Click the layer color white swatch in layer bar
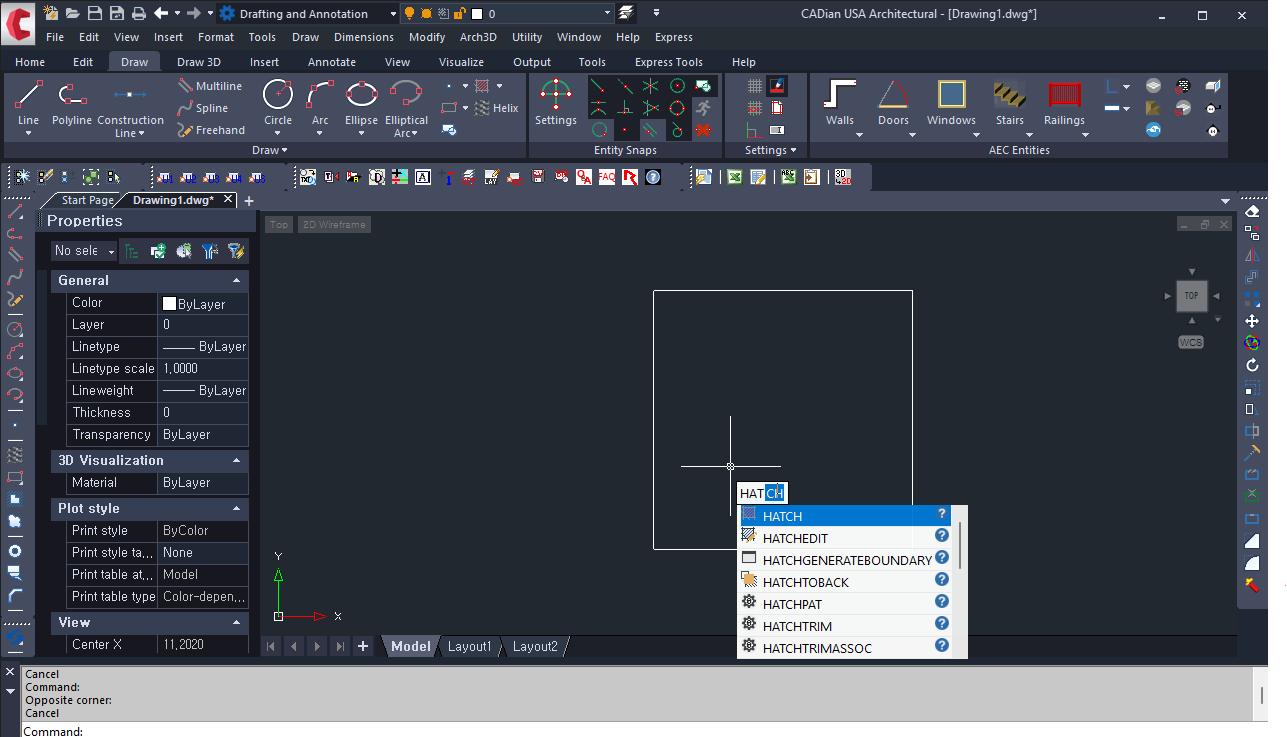1287x737 pixels. 477,14
